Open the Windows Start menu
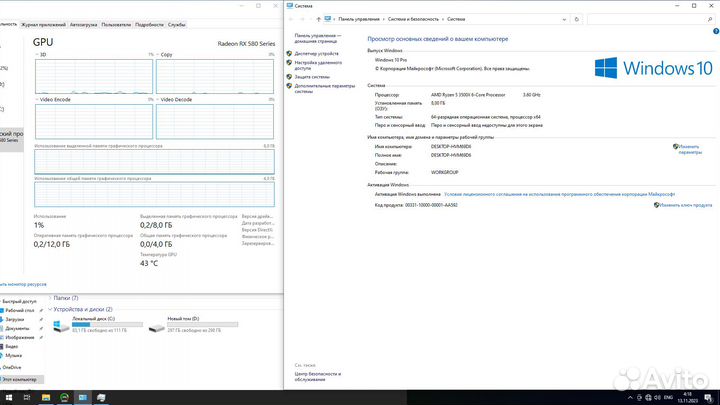720x405 pixels. coord(9,397)
